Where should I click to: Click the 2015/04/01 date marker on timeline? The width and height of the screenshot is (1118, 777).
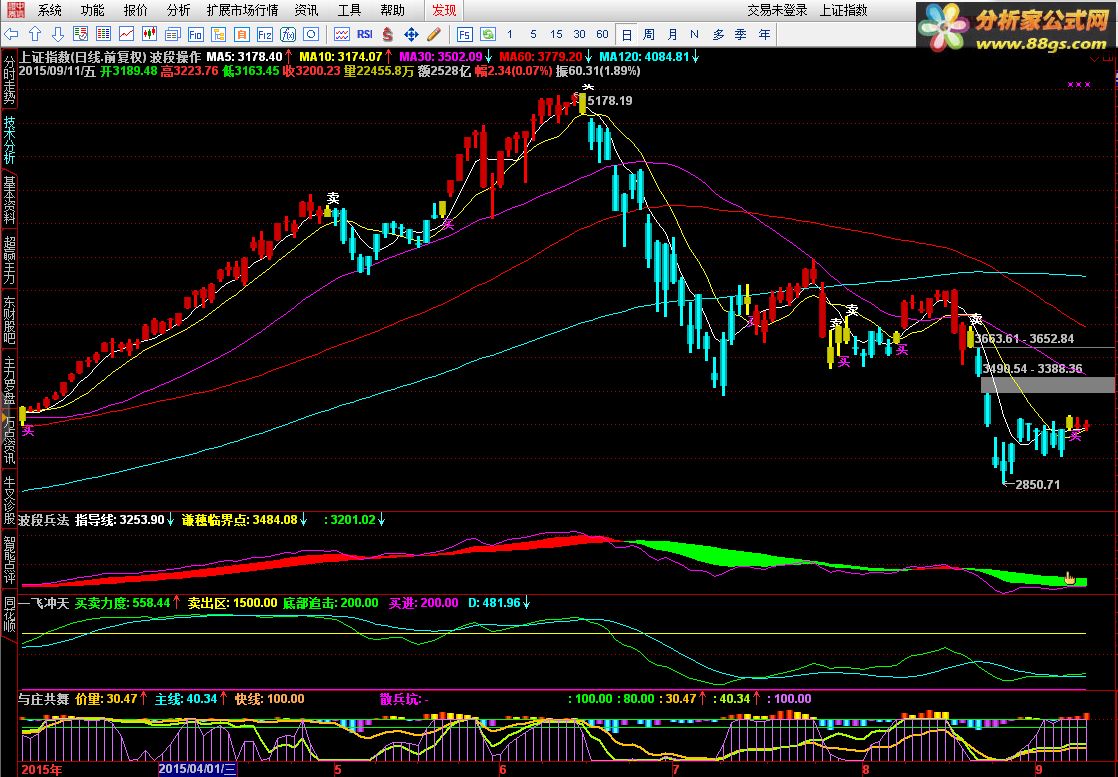click(x=198, y=769)
